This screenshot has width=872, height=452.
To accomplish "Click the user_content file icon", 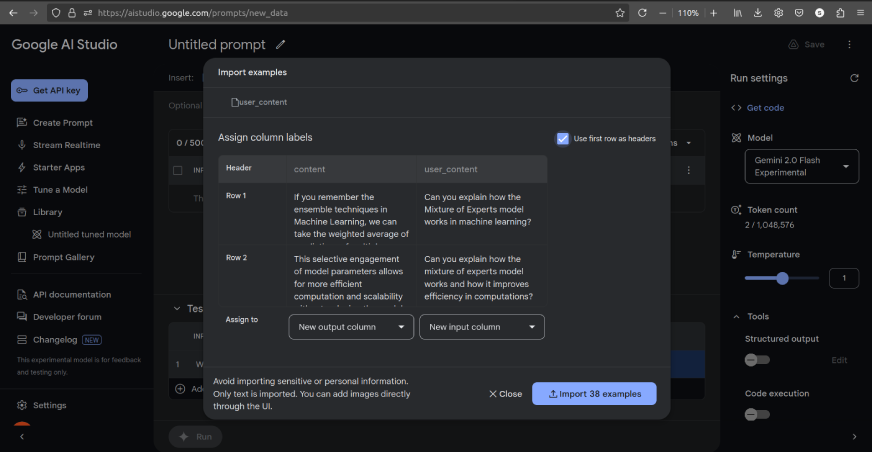I will [235, 102].
